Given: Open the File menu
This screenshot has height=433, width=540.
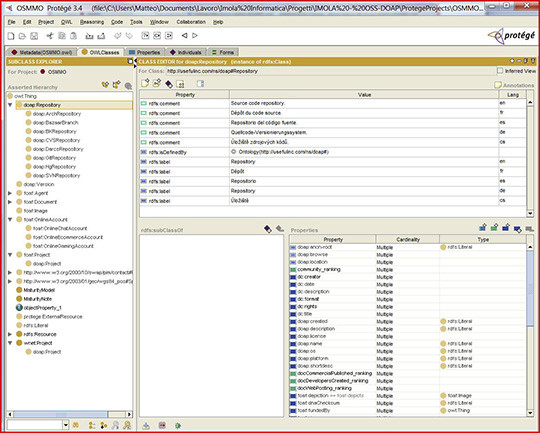Looking at the screenshot, I should click(12, 22).
